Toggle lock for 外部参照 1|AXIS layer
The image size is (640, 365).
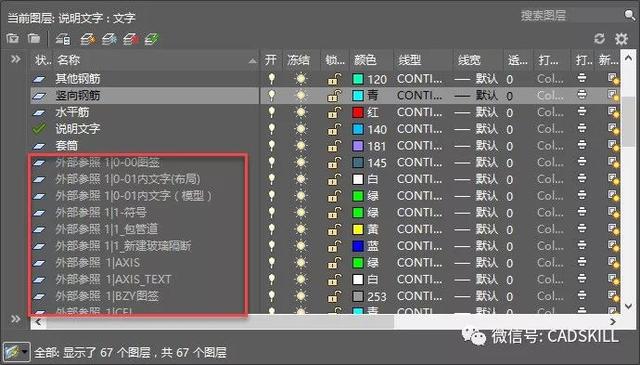[334, 263]
